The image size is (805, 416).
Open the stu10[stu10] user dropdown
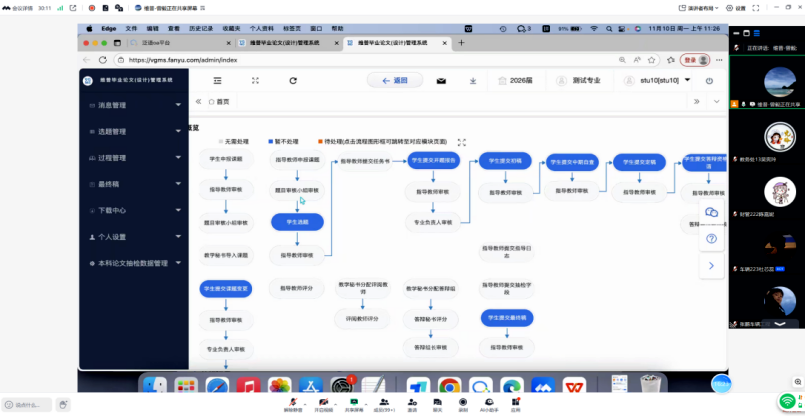[x=657, y=80]
